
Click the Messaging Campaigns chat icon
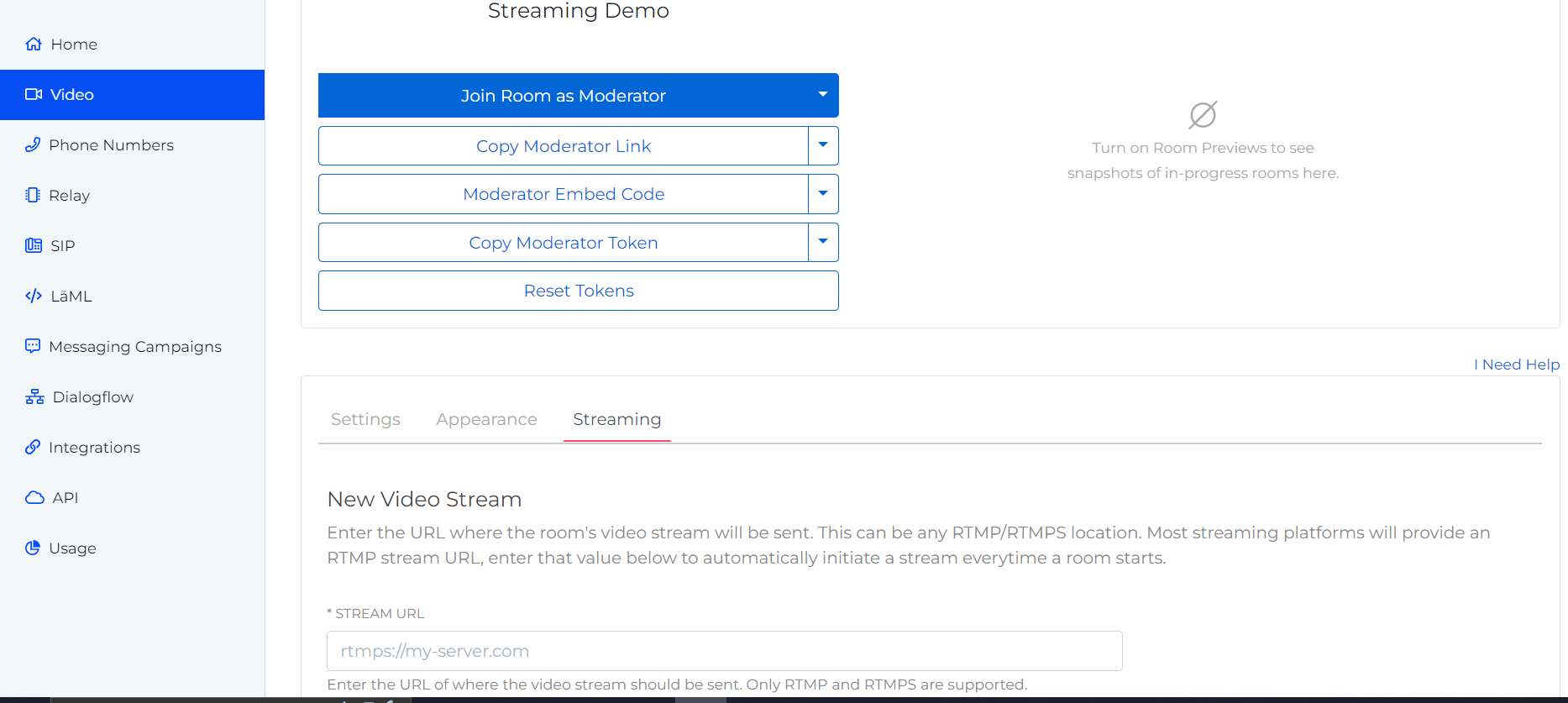[x=33, y=346]
